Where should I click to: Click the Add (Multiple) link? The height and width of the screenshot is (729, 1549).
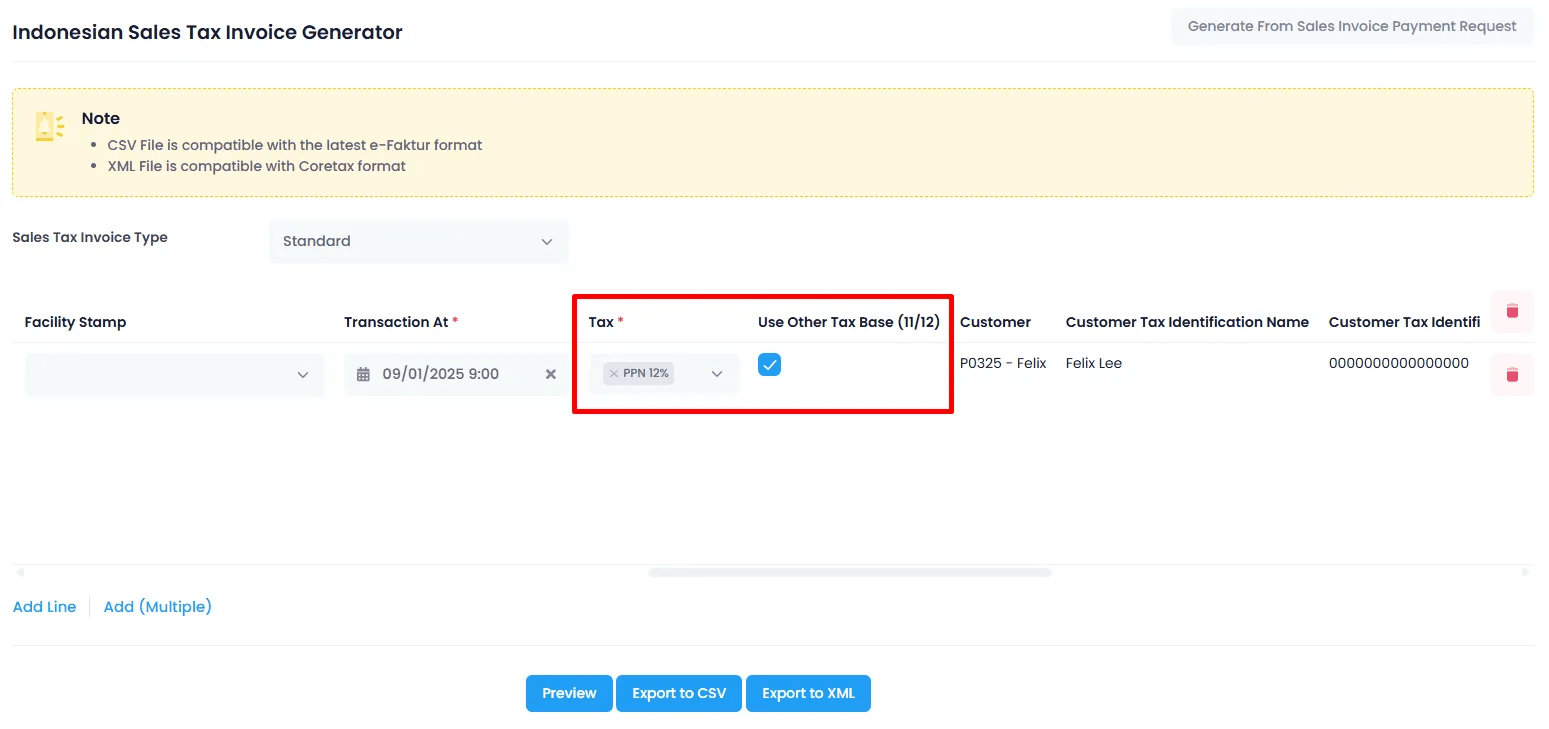[157, 607]
